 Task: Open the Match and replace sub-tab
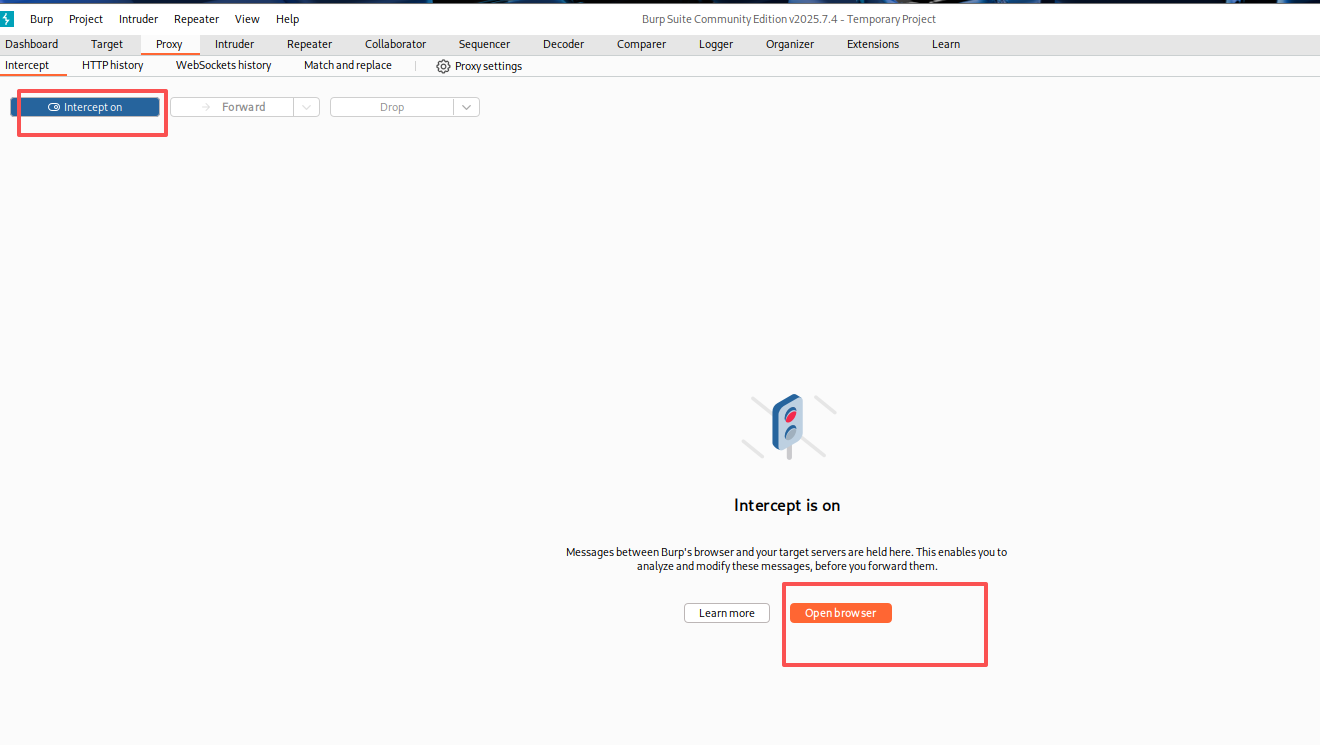coord(348,65)
